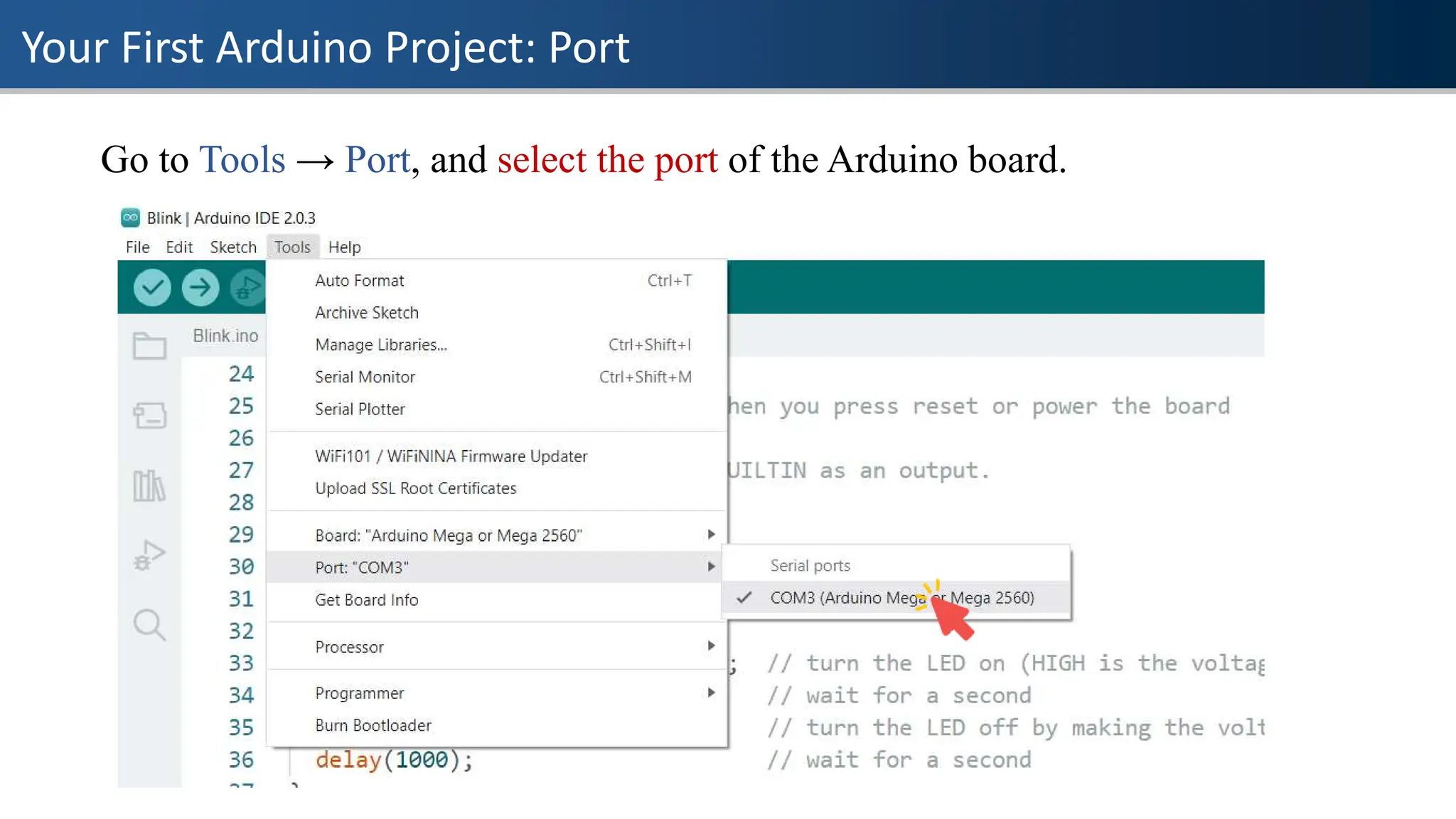Switch to the Blink.ino tab
Viewport: 1456px width, 819px height.
(x=225, y=336)
